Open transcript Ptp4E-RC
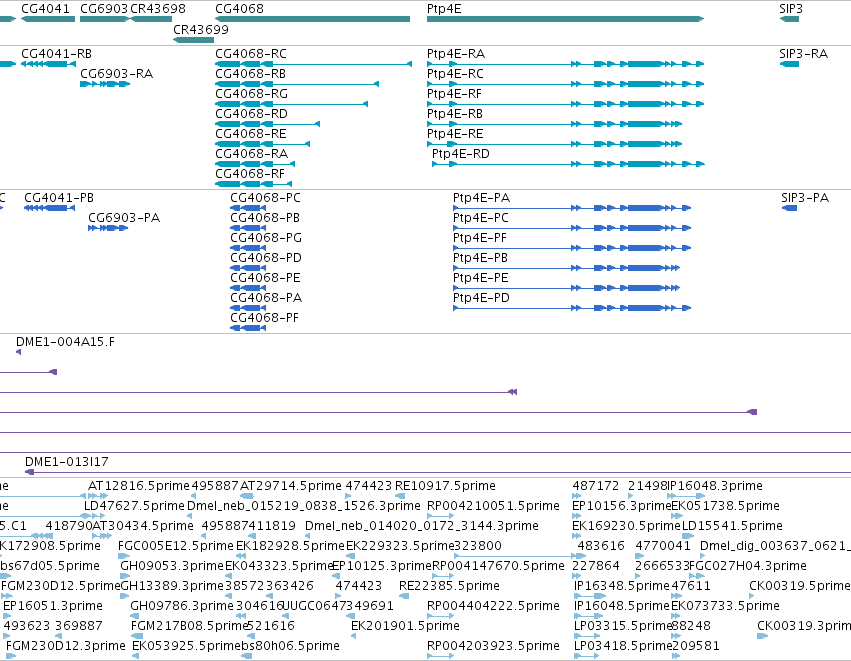Screen dimensions: 851x661 point(455,74)
